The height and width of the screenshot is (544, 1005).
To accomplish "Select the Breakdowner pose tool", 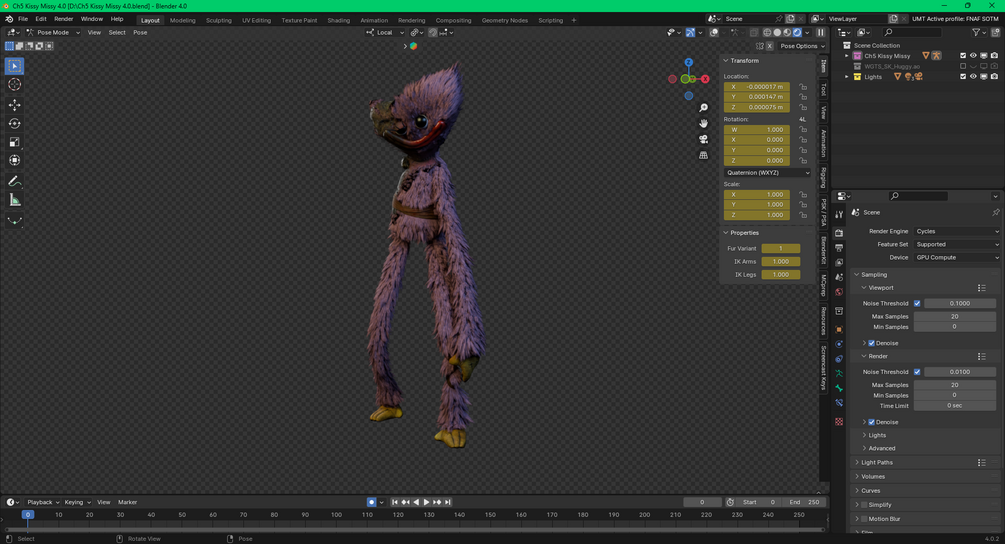I will pyautogui.click(x=14, y=221).
